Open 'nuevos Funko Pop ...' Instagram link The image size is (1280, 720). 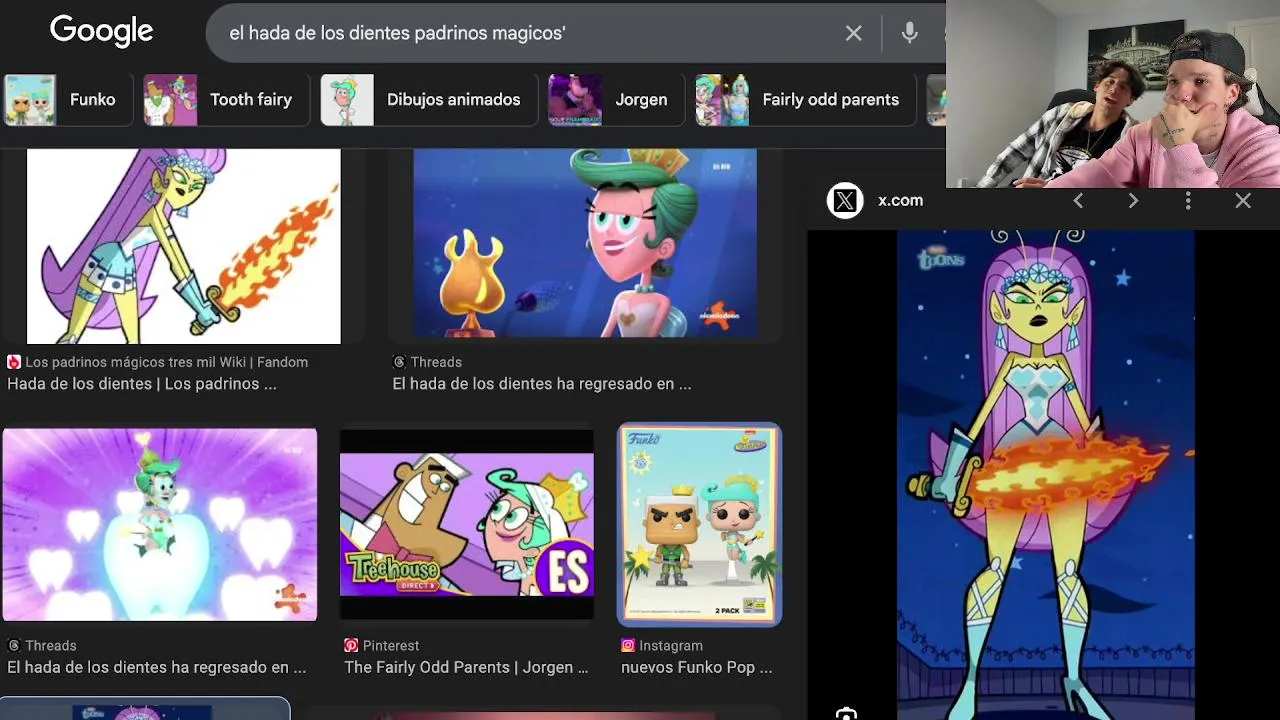(696, 667)
